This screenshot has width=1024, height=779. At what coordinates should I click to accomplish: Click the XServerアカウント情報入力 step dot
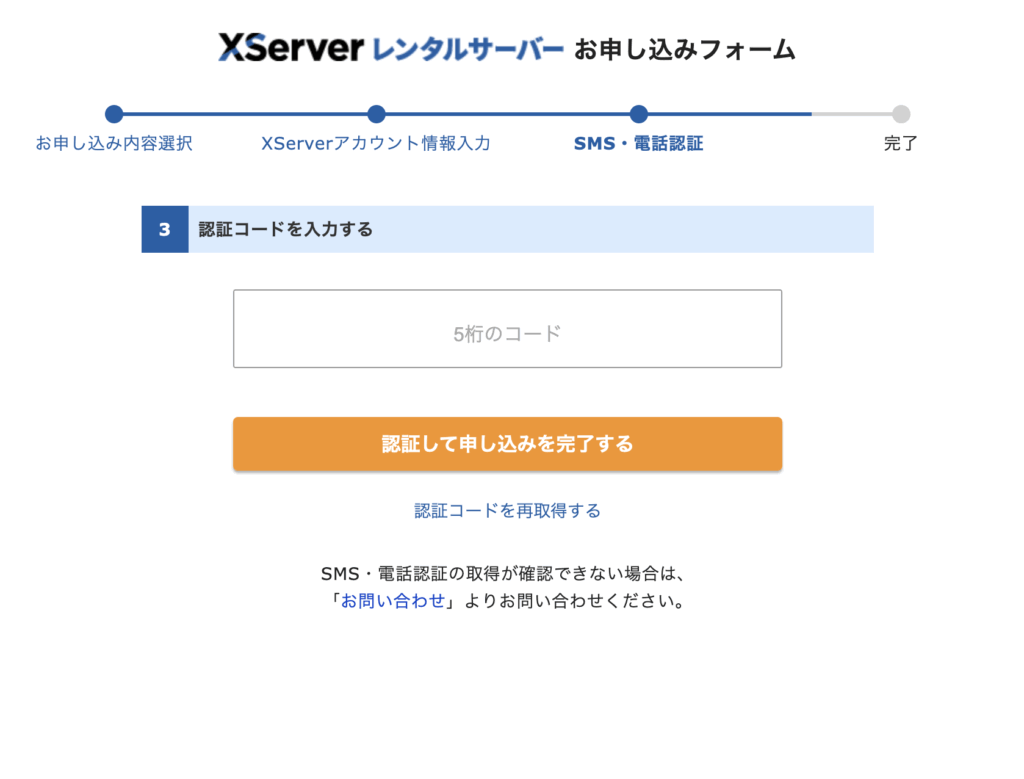pyautogui.click(x=376, y=114)
